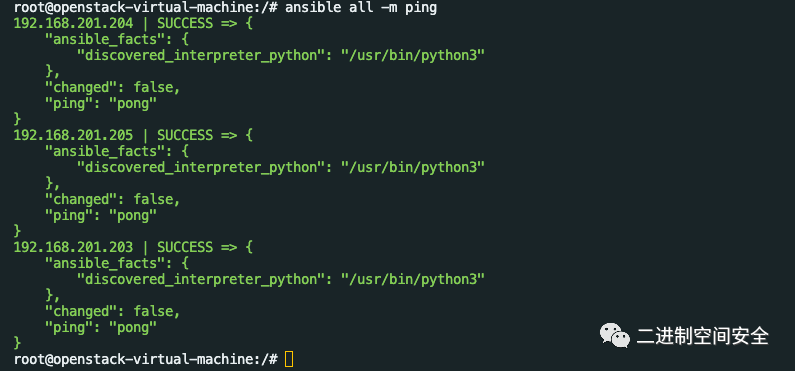This screenshot has height=371, width=795.
Task: Click the "pong" value for host 204
Action: click(133, 103)
